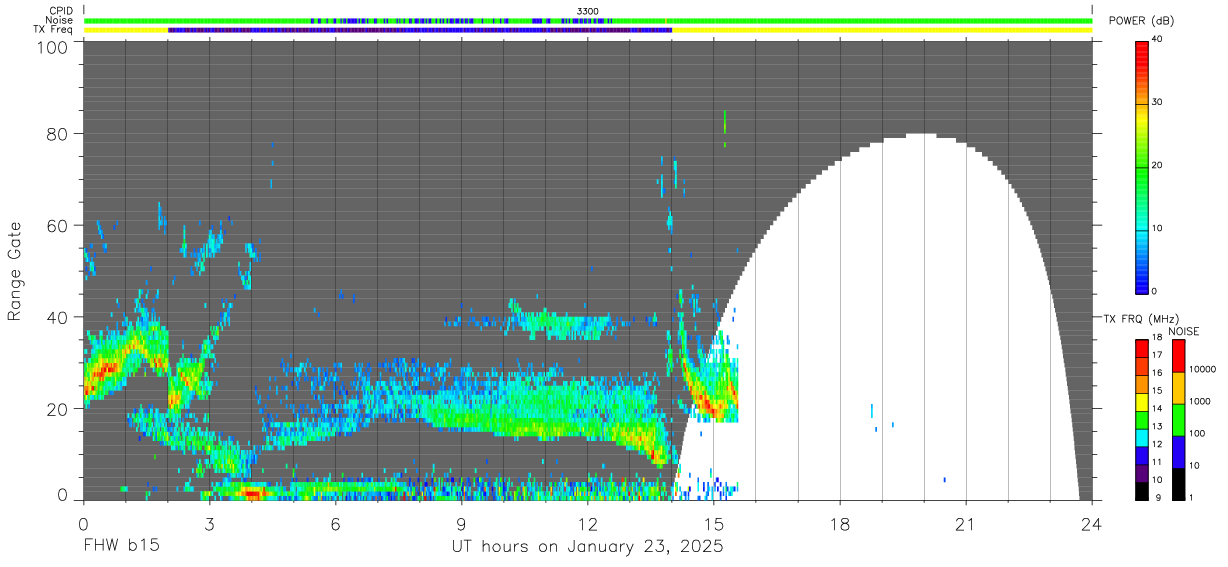Click the UT hours on January 23, 2025 title

coord(588,548)
